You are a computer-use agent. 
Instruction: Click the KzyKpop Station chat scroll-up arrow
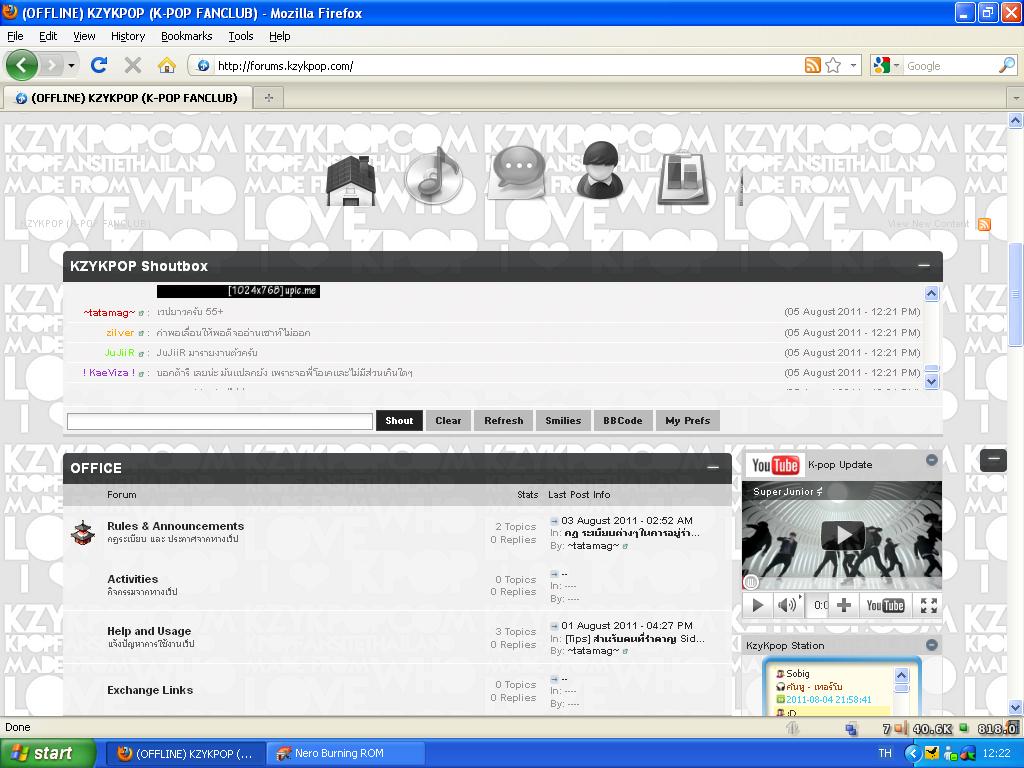(x=902, y=675)
